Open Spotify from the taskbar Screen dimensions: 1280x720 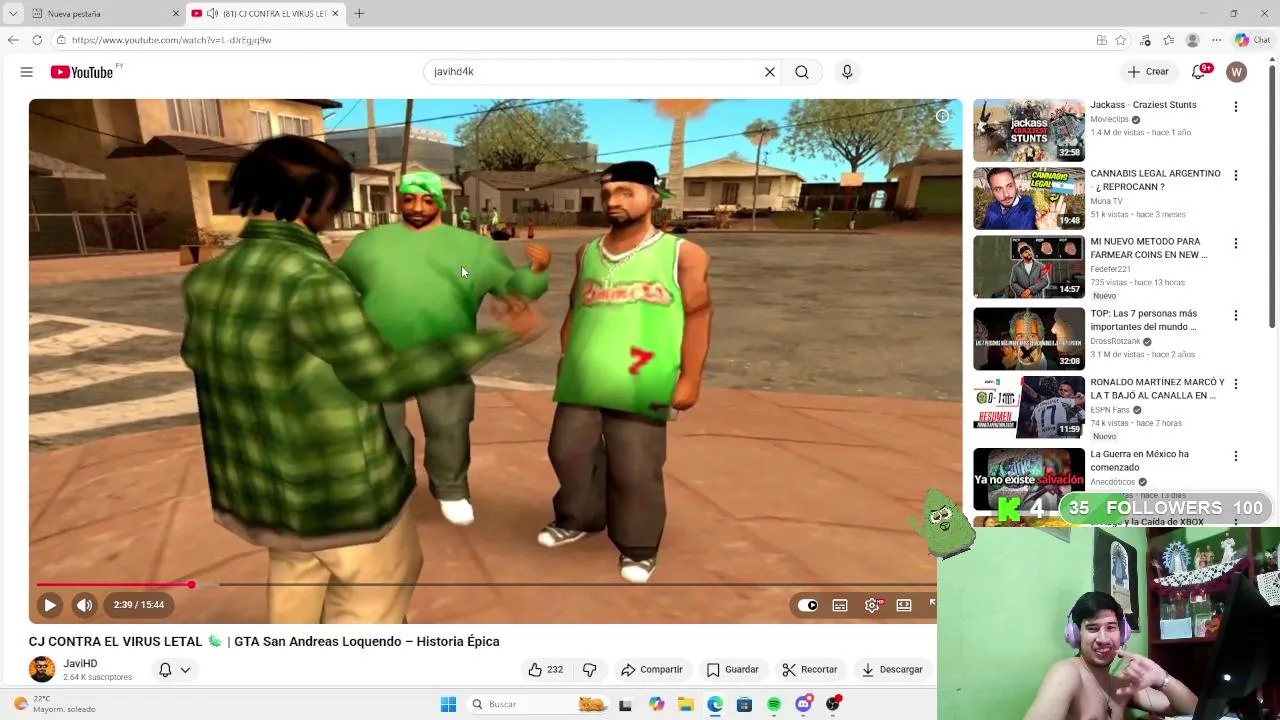(774, 704)
